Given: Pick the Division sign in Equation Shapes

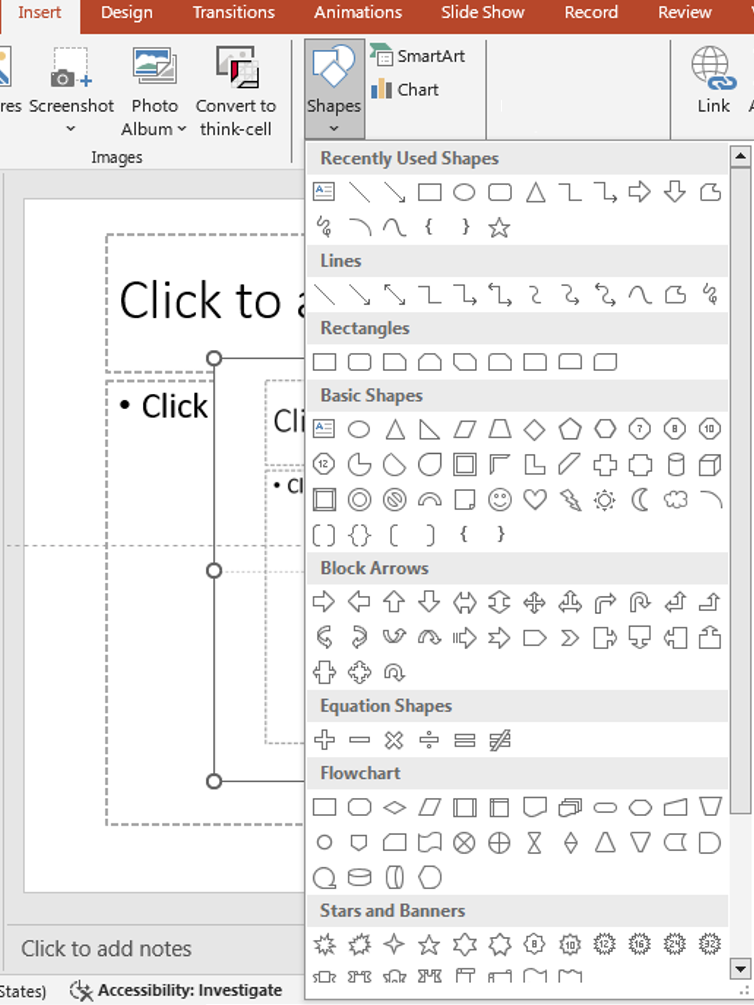Looking at the screenshot, I should (x=429, y=740).
